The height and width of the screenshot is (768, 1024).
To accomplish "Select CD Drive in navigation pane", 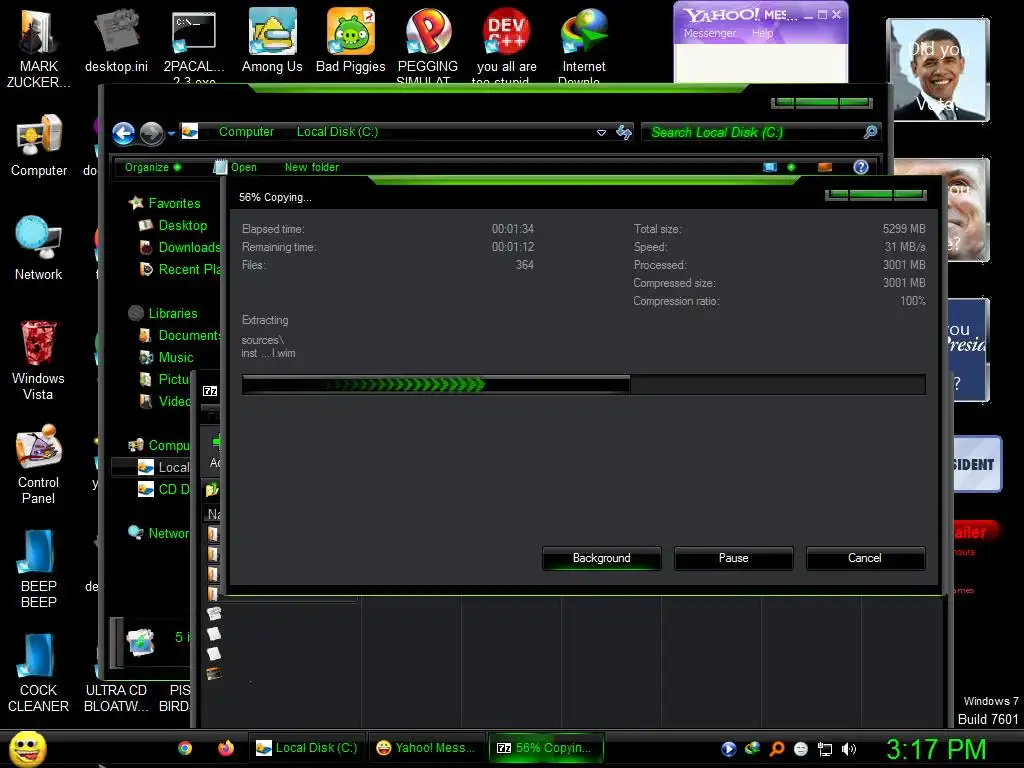I will point(164,489).
